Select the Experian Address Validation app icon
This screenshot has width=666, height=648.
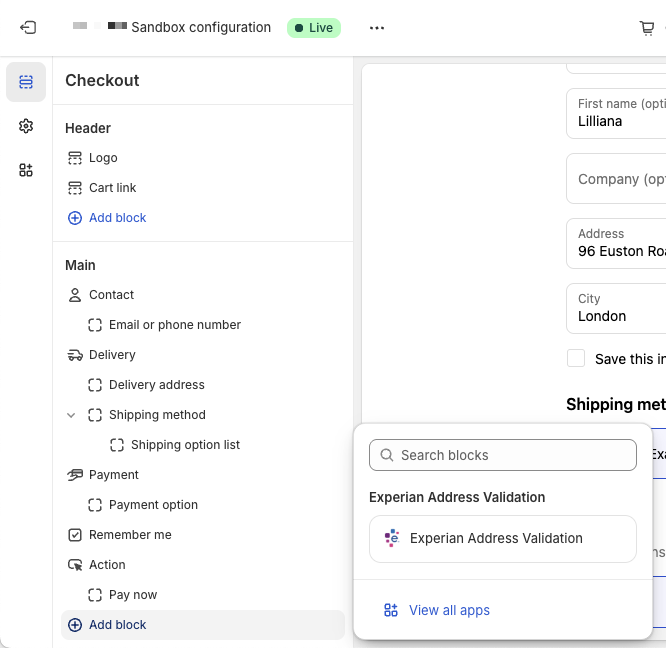[x=392, y=538]
